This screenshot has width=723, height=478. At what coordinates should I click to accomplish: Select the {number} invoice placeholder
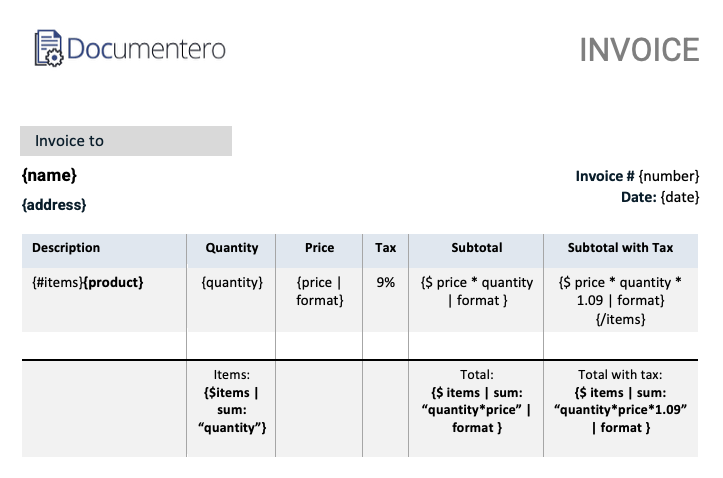coord(669,176)
